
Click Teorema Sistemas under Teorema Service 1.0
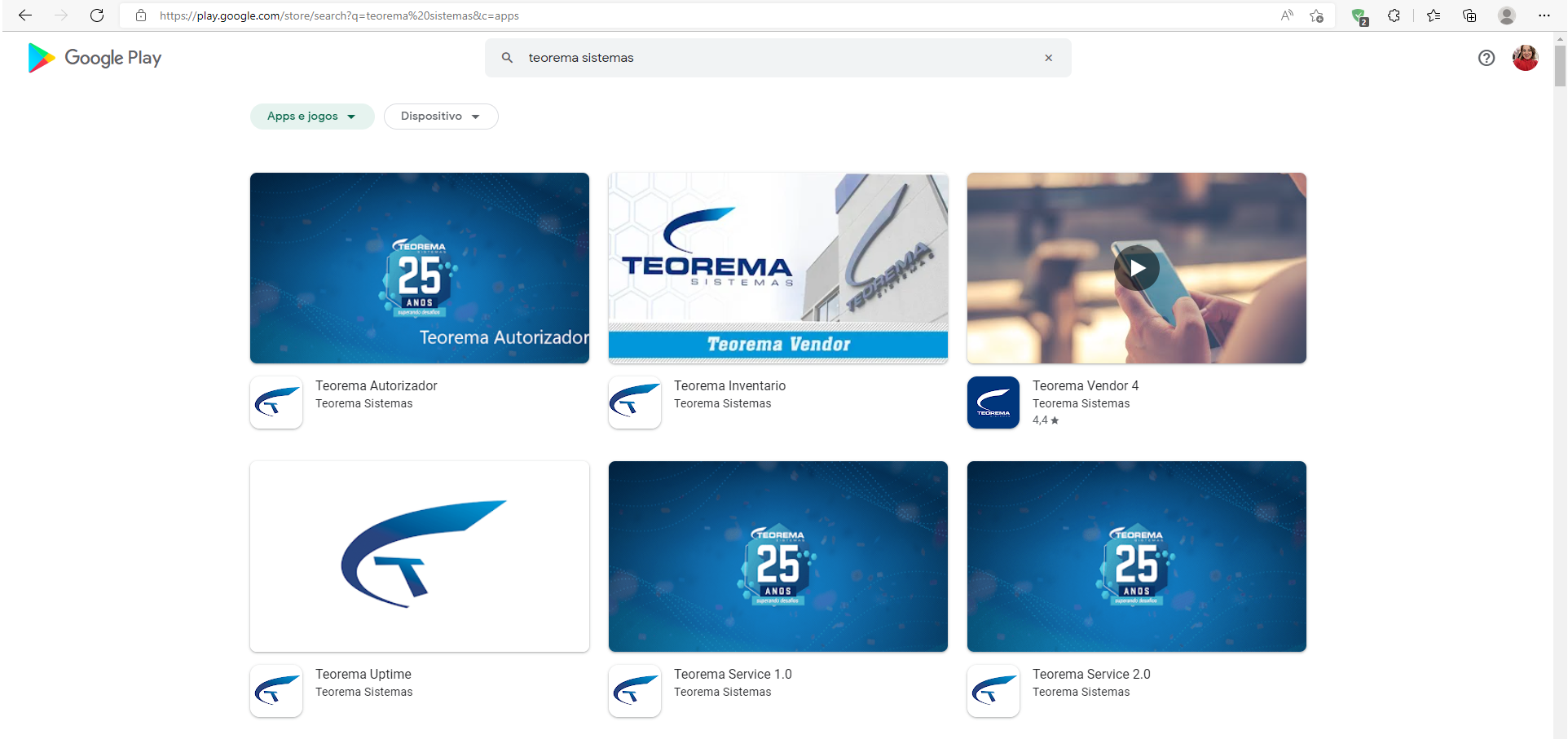723,693
